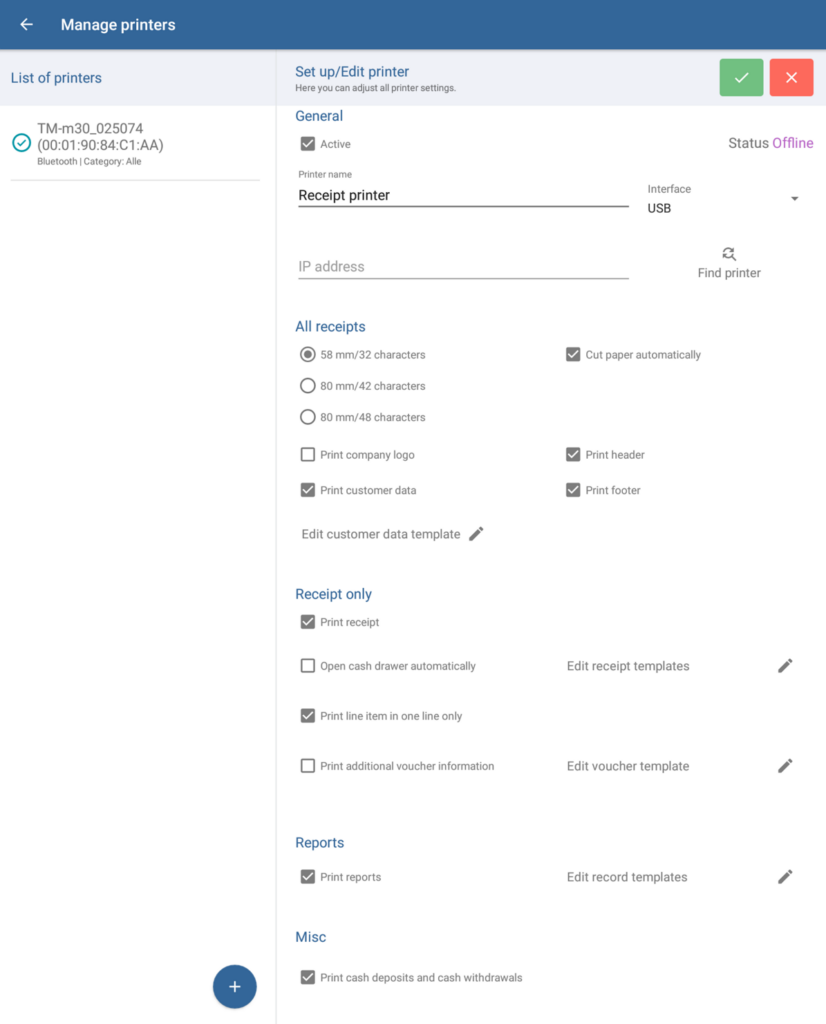Viewport: 826px width, 1024px height.
Task: Enable the Print company logo checkbox
Action: (x=308, y=455)
